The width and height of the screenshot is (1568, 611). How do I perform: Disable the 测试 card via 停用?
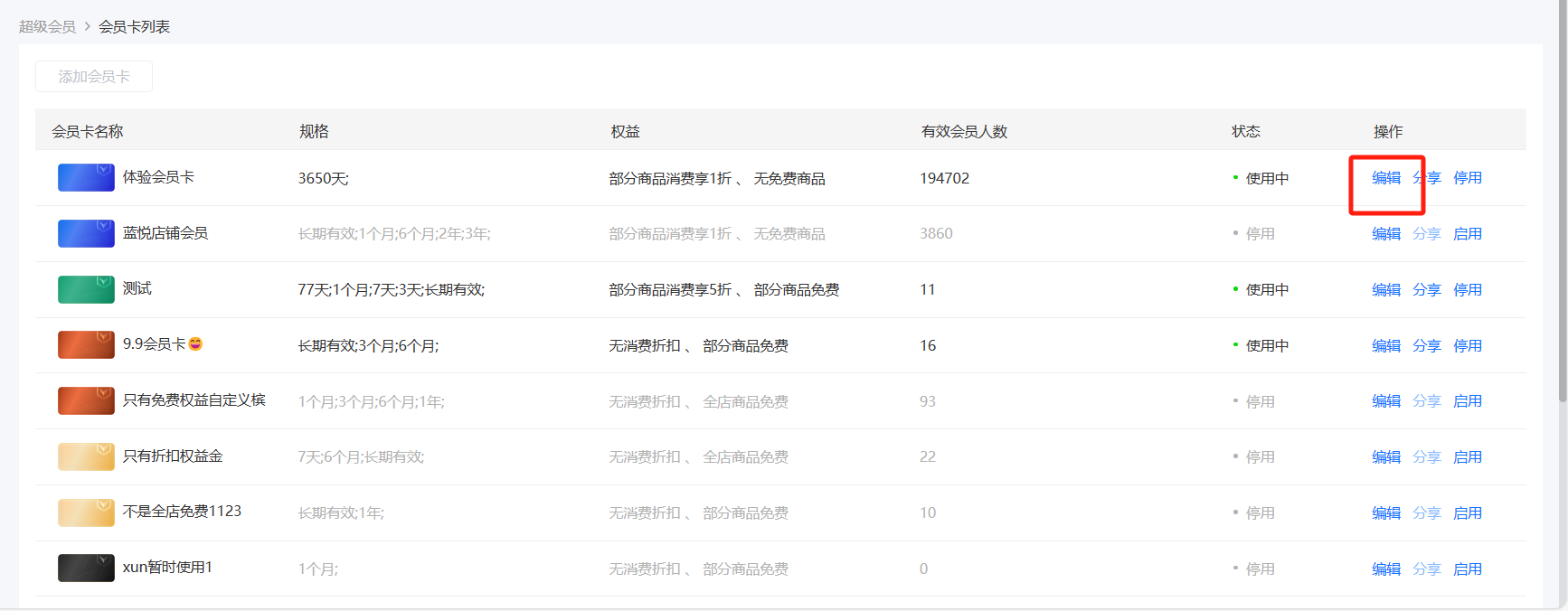tap(1468, 290)
